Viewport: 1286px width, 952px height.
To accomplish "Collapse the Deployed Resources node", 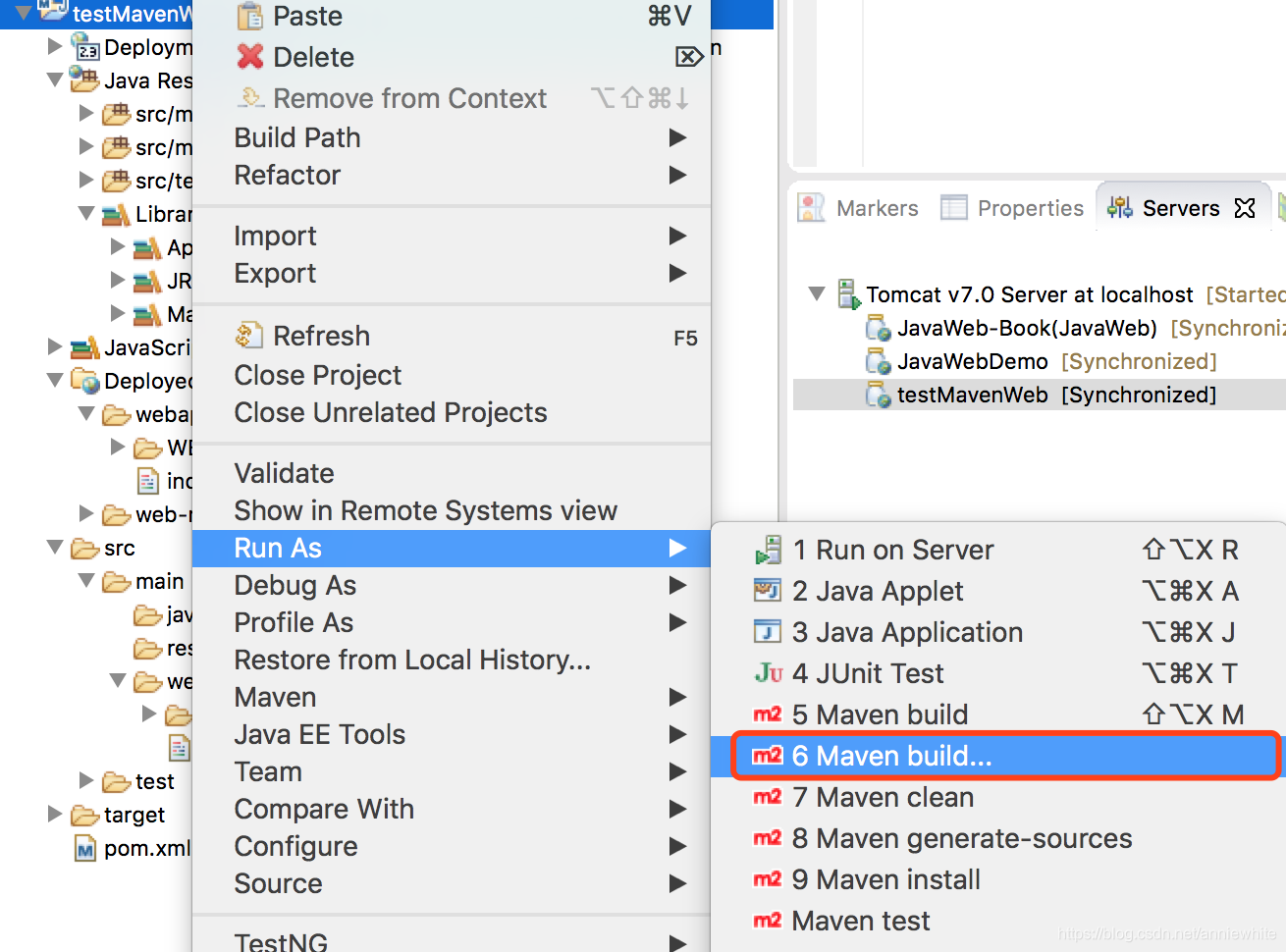I will pos(55,380).
